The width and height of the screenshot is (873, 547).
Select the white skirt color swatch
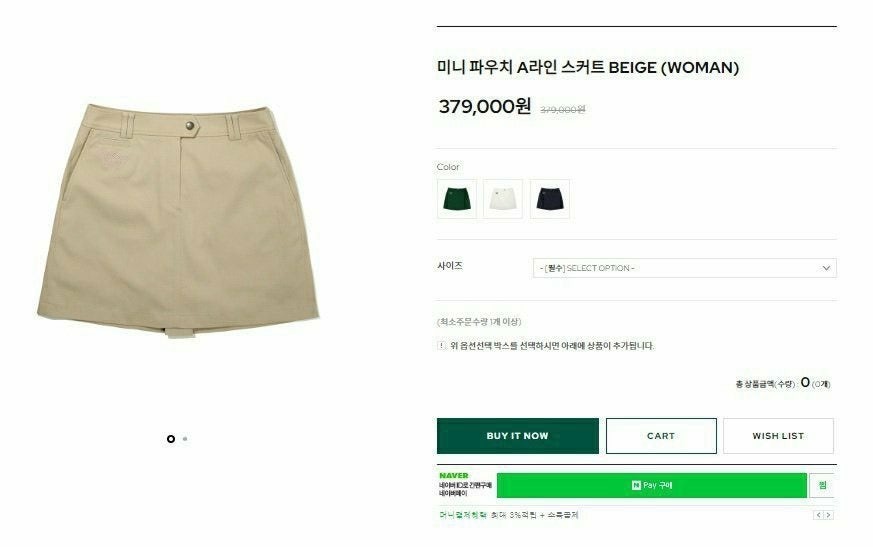(x=503, y=199)
